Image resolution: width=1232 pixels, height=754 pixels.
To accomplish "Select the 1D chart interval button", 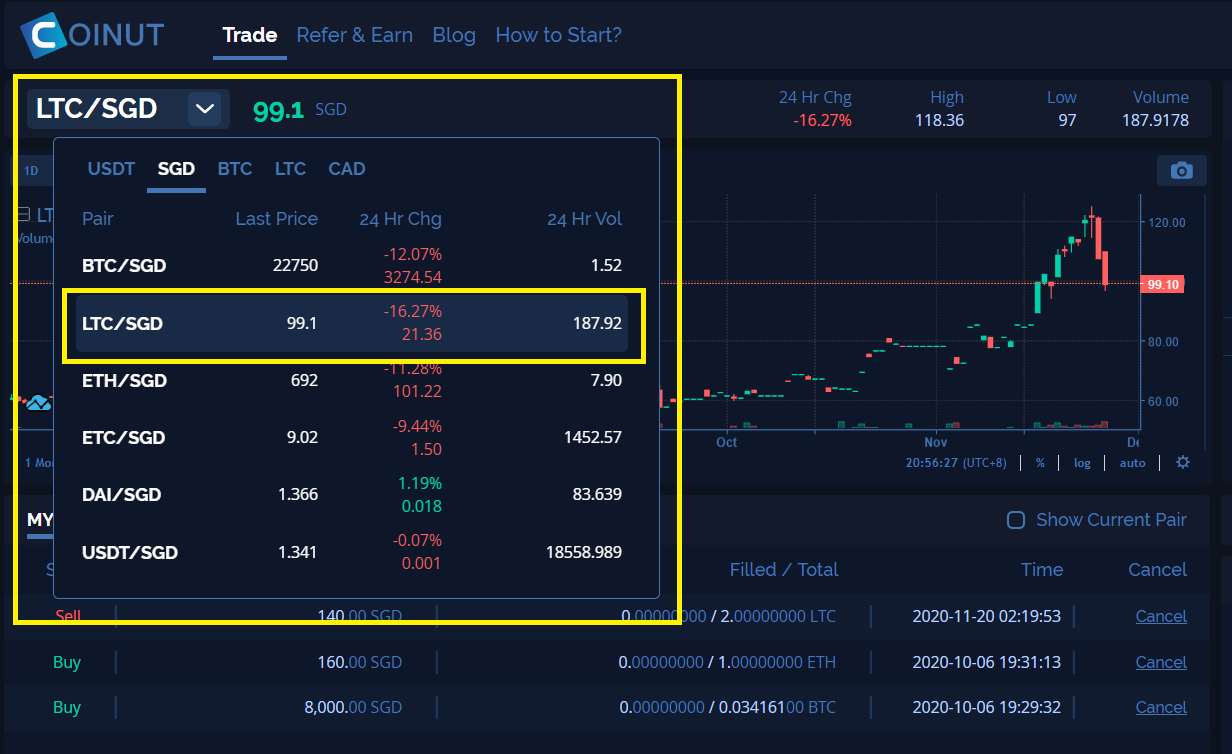I will [31, 171].
